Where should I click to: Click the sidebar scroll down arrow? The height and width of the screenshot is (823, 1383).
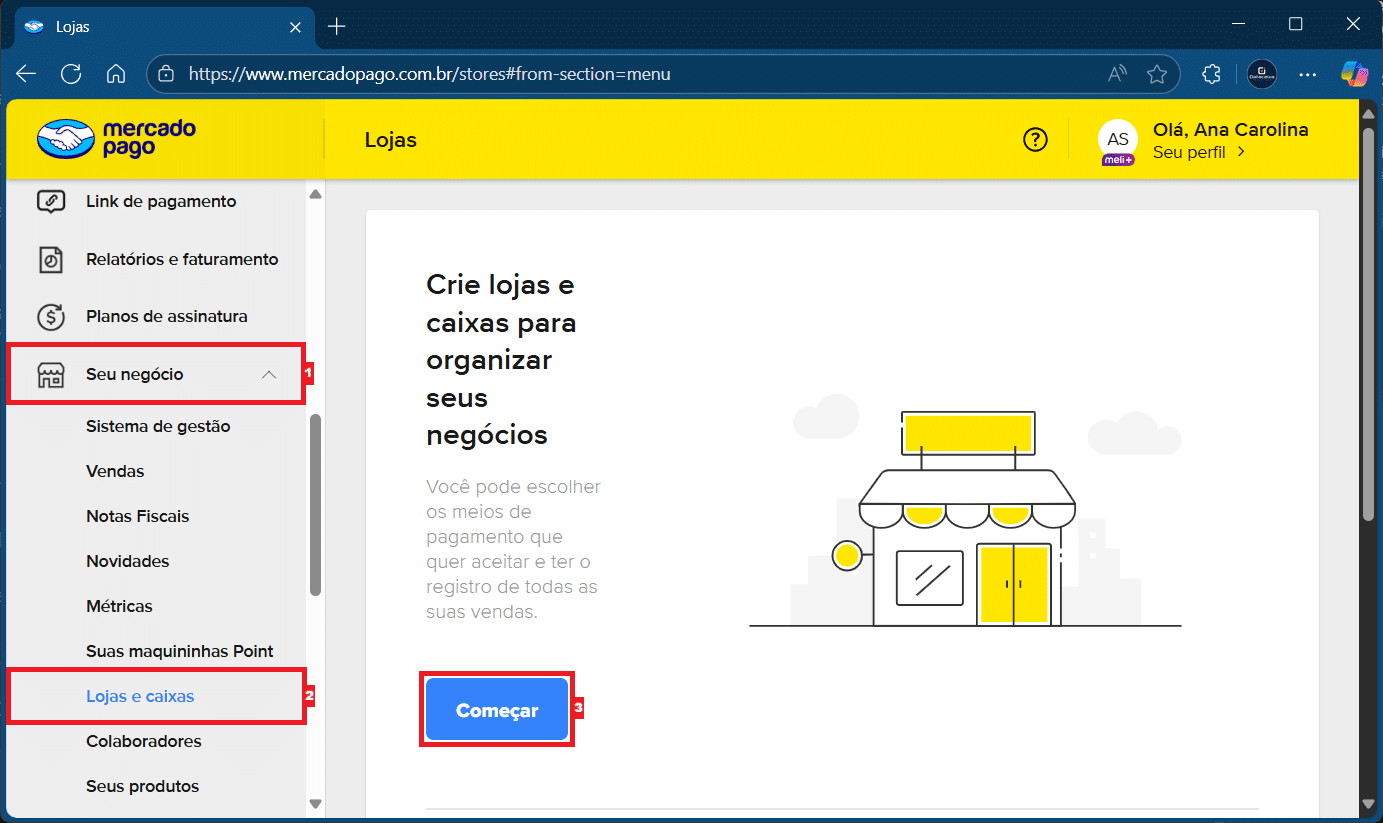[315, 803]
